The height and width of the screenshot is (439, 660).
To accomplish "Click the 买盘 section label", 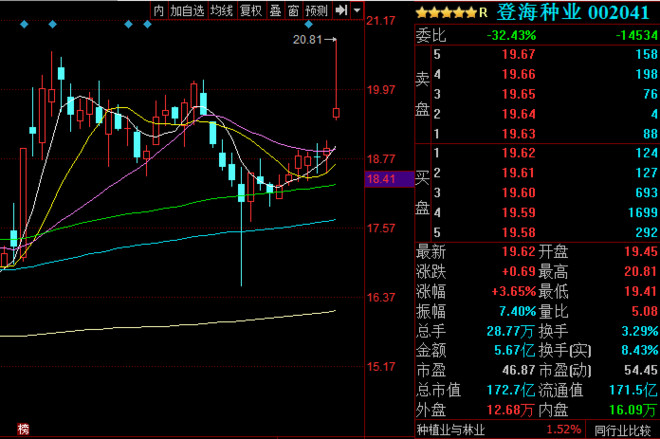I will [x=422, y=193].
